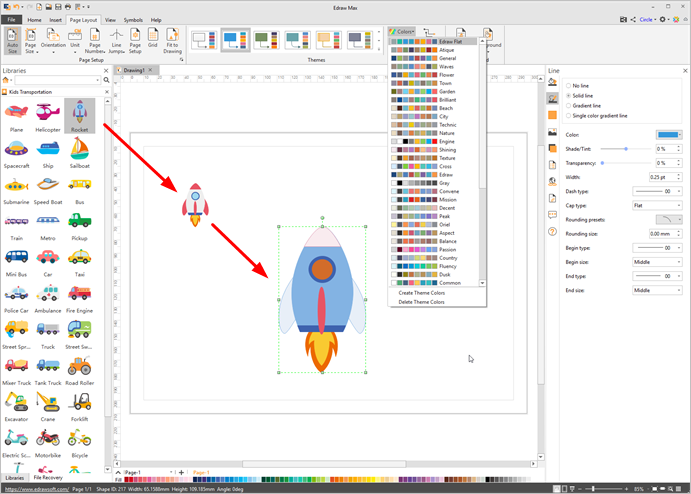Toggle the Grid icon in Page Setup

152,40
